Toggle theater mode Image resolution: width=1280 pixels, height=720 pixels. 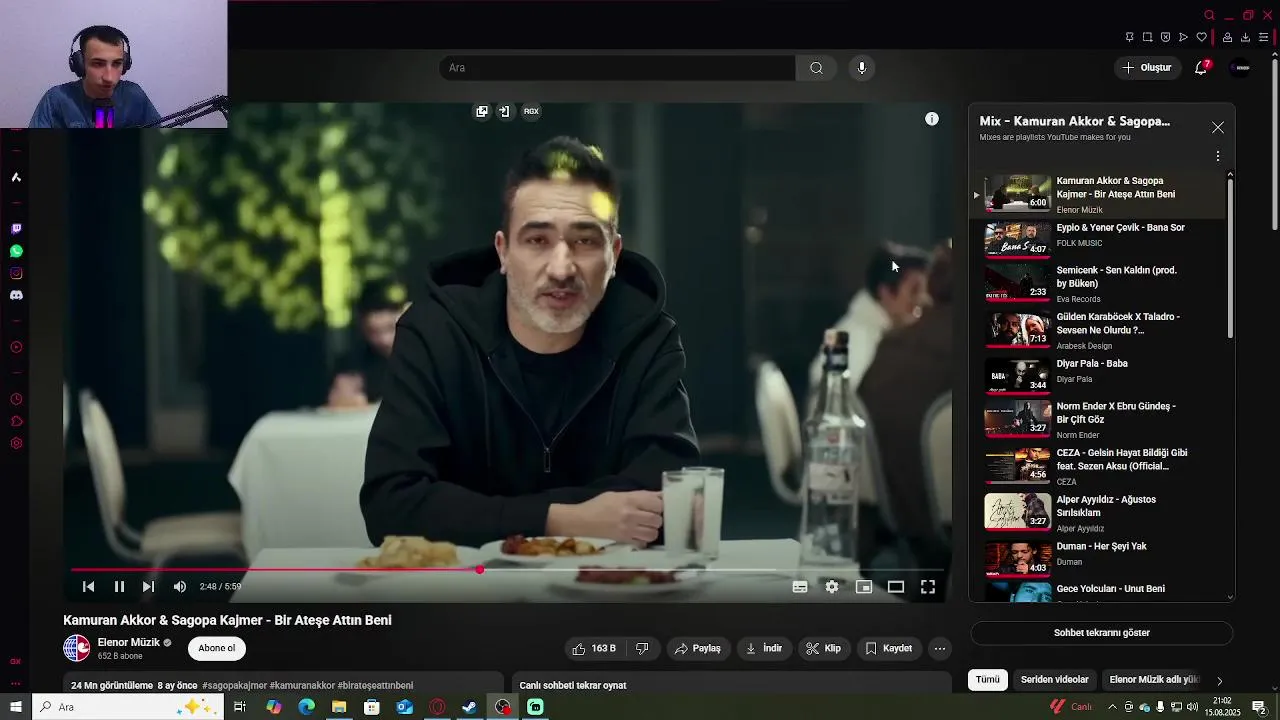tap(896, 587)
